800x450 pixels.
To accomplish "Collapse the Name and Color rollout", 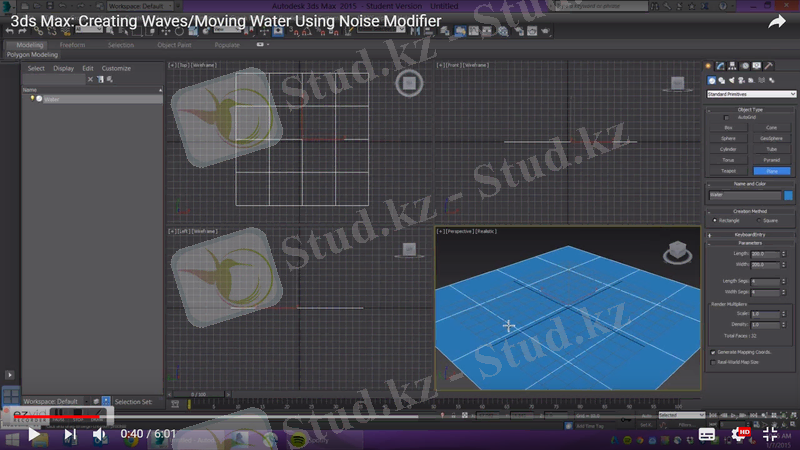I will [751, 184].
